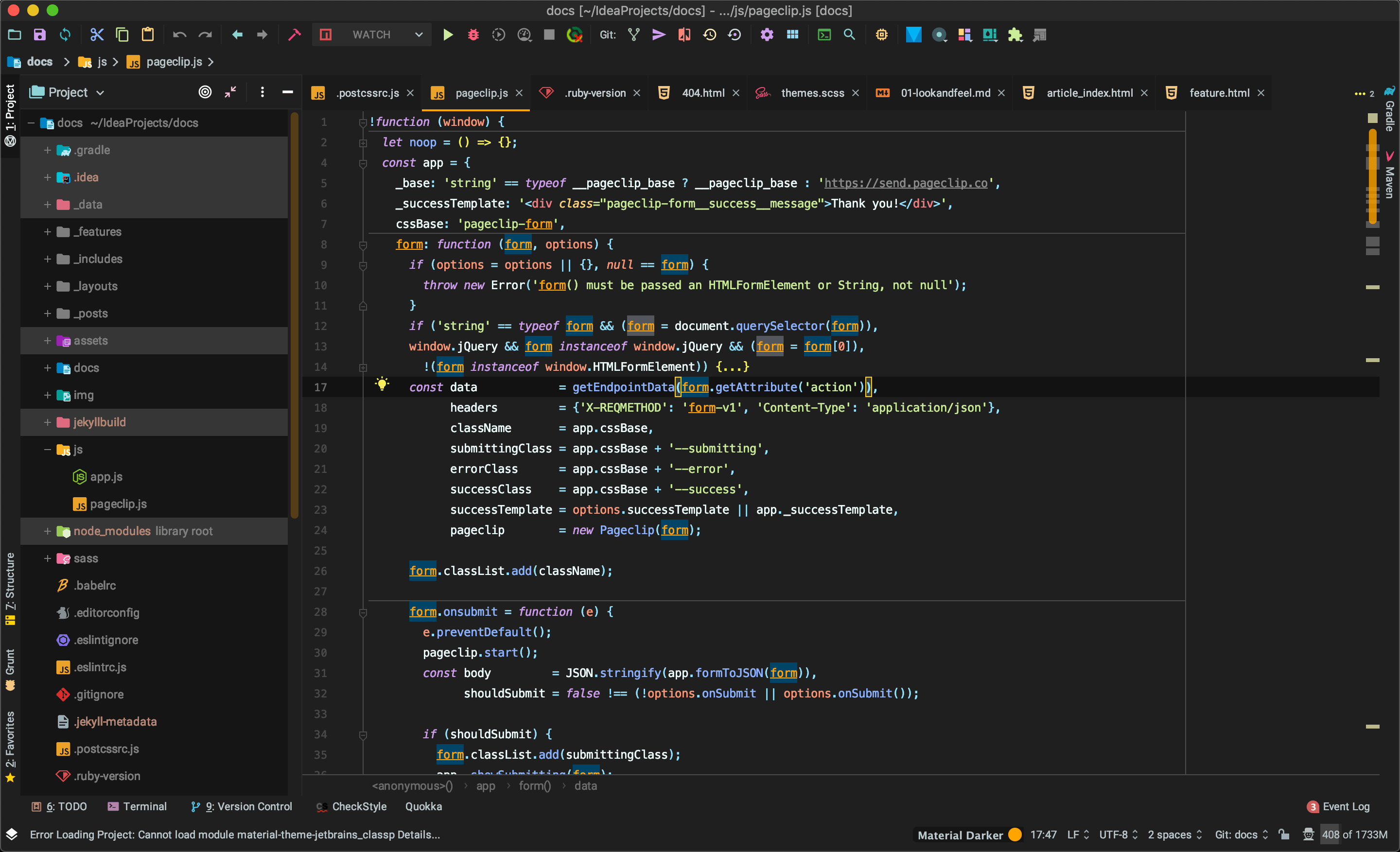1400x852 pixels.
Task: Toggle scroll-from-source in the Project panel
Action: 205,92
